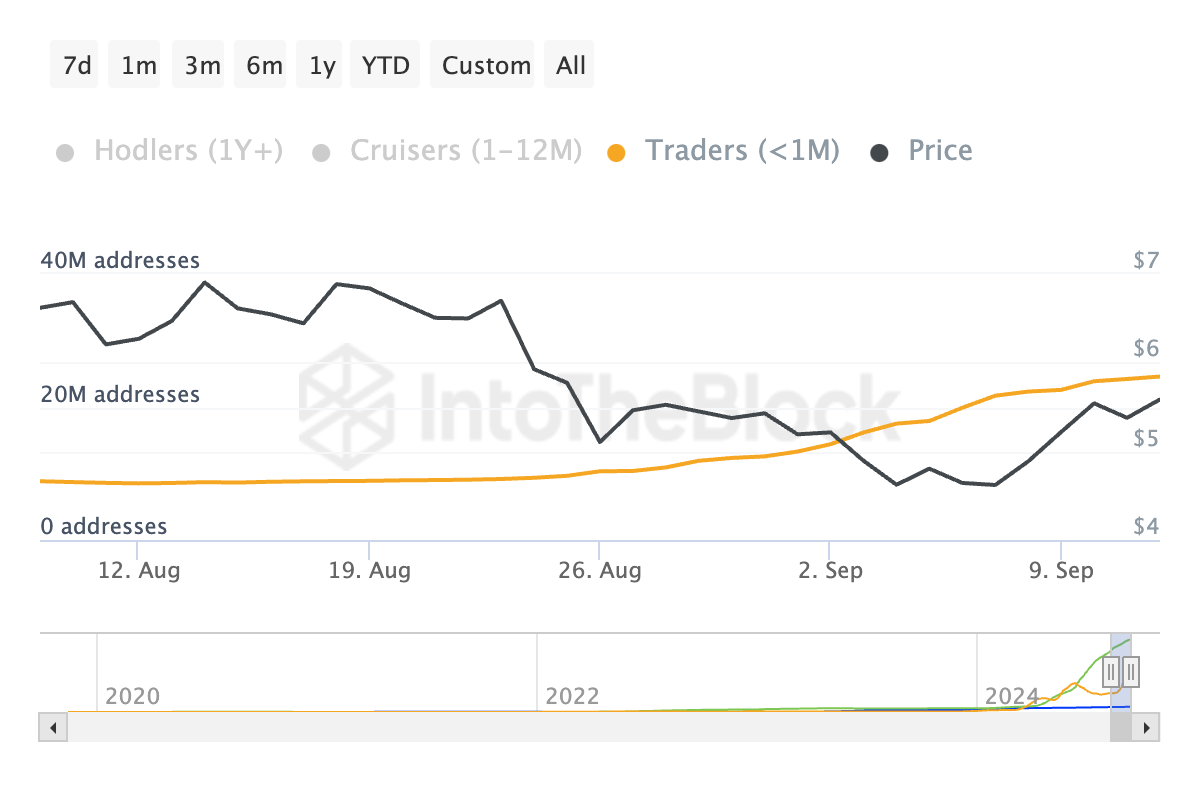Open the Custom date range picker

coord(486,66)
